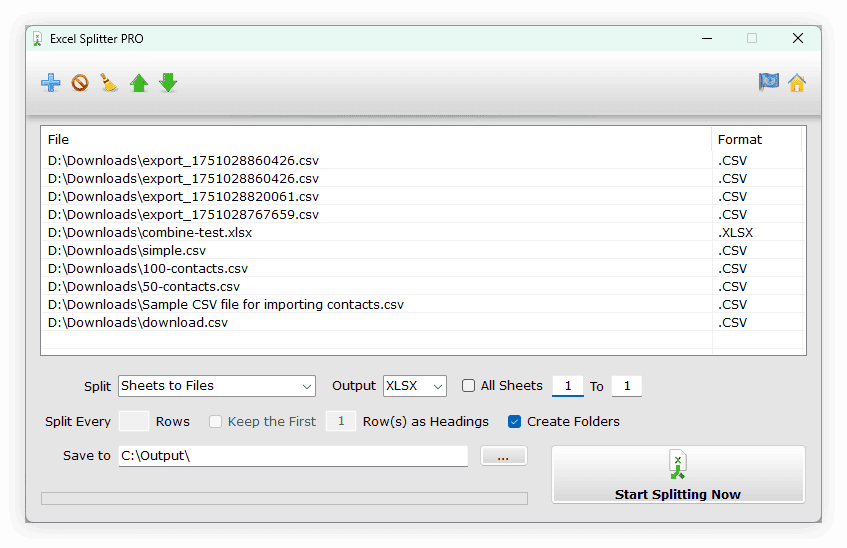Select 100-contacts.csv file row
847x548 pixels.
point(423,268)
